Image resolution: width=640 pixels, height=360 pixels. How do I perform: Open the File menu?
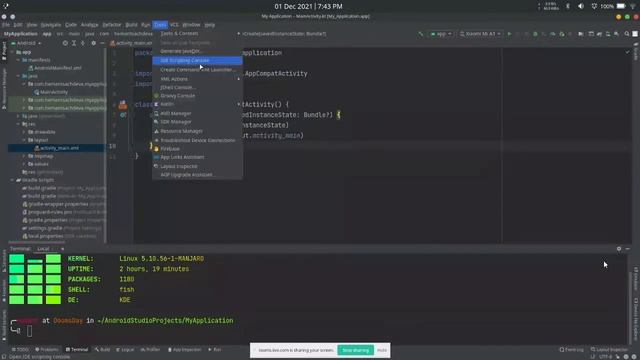(6, 25)
